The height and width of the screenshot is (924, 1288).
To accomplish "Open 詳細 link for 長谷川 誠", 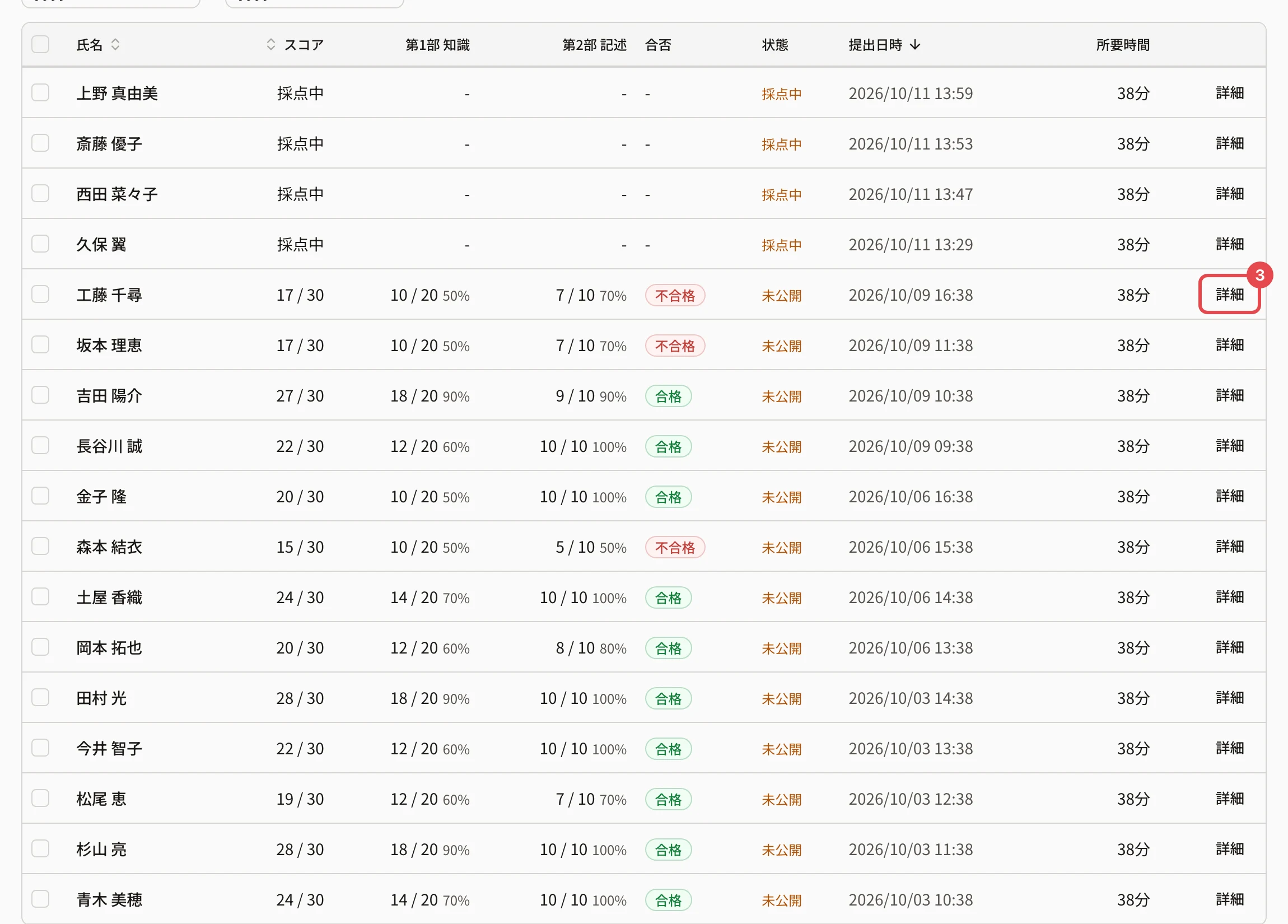I will click(x=1230, y=446).
